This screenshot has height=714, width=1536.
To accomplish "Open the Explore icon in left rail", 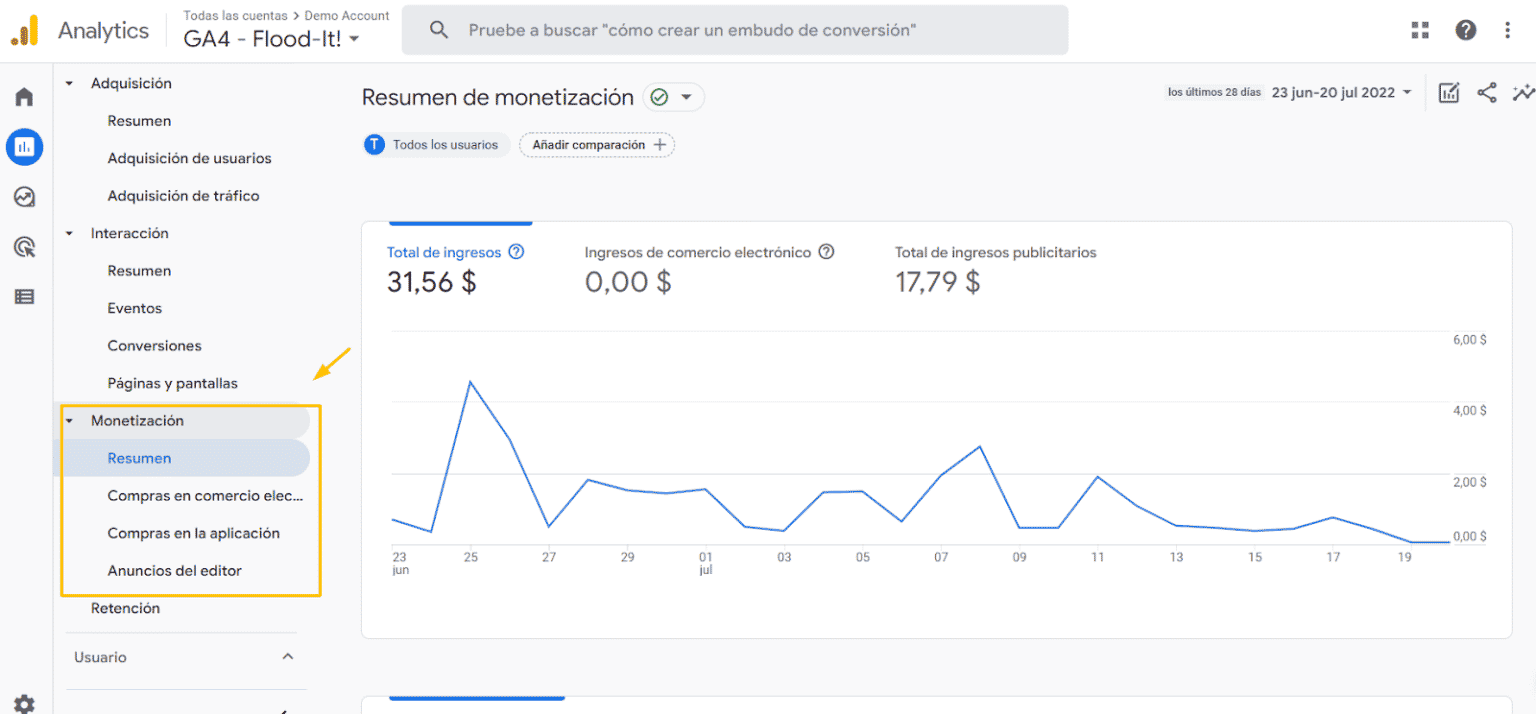I will pyautogui.click(x=23, y=196).
